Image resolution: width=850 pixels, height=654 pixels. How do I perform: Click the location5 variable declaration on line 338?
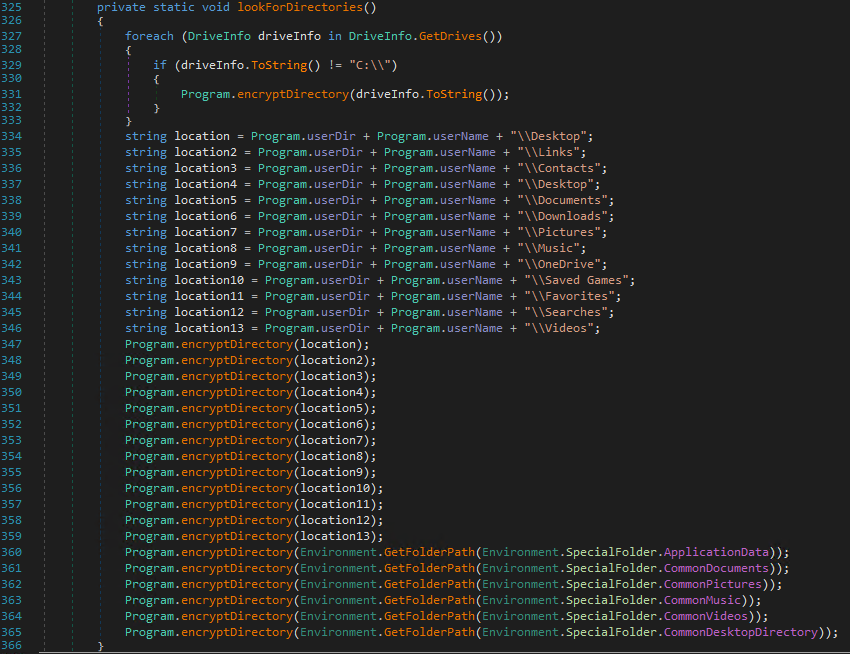coord(205,200)
